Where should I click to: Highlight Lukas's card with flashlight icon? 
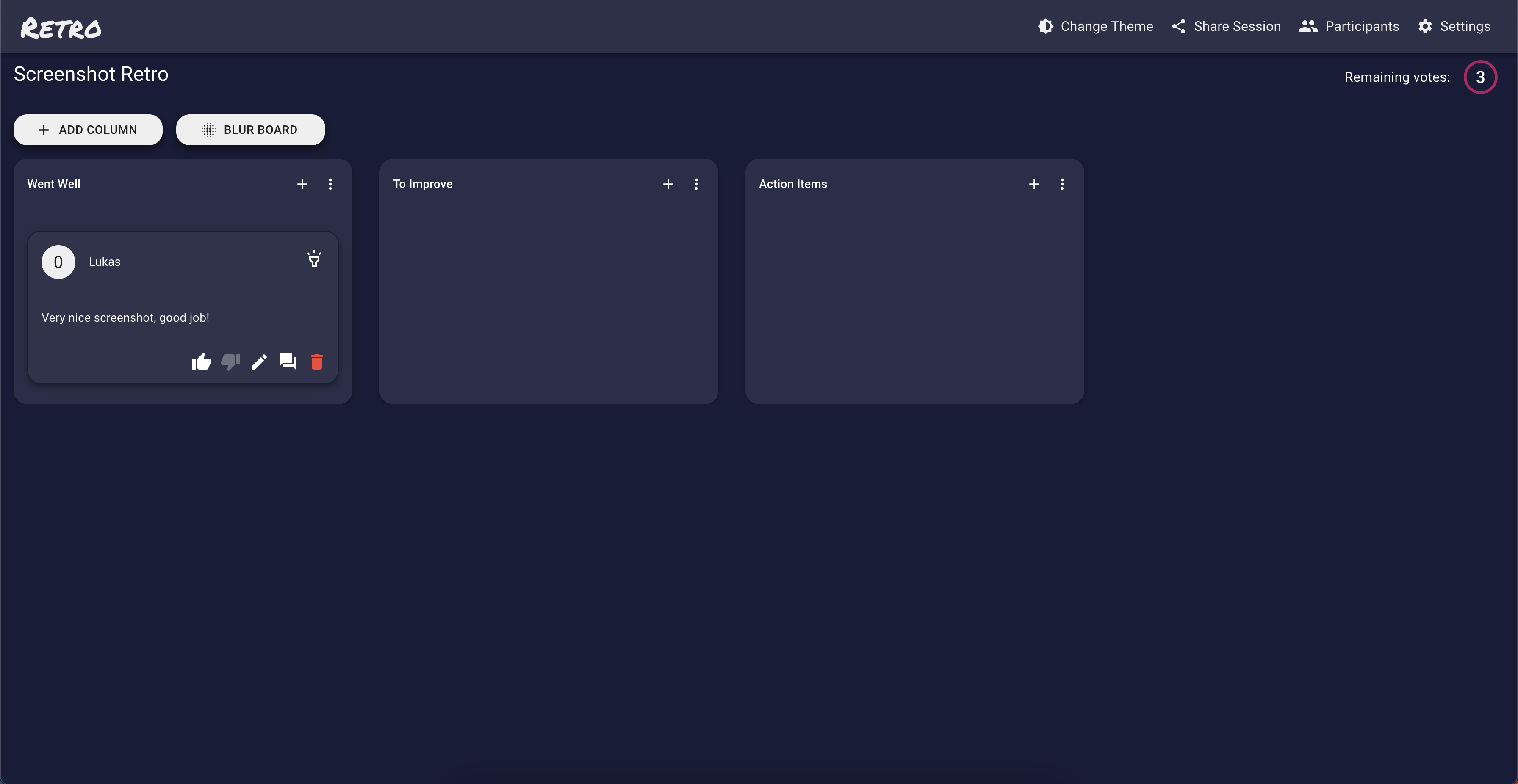[x=314, y=260]
